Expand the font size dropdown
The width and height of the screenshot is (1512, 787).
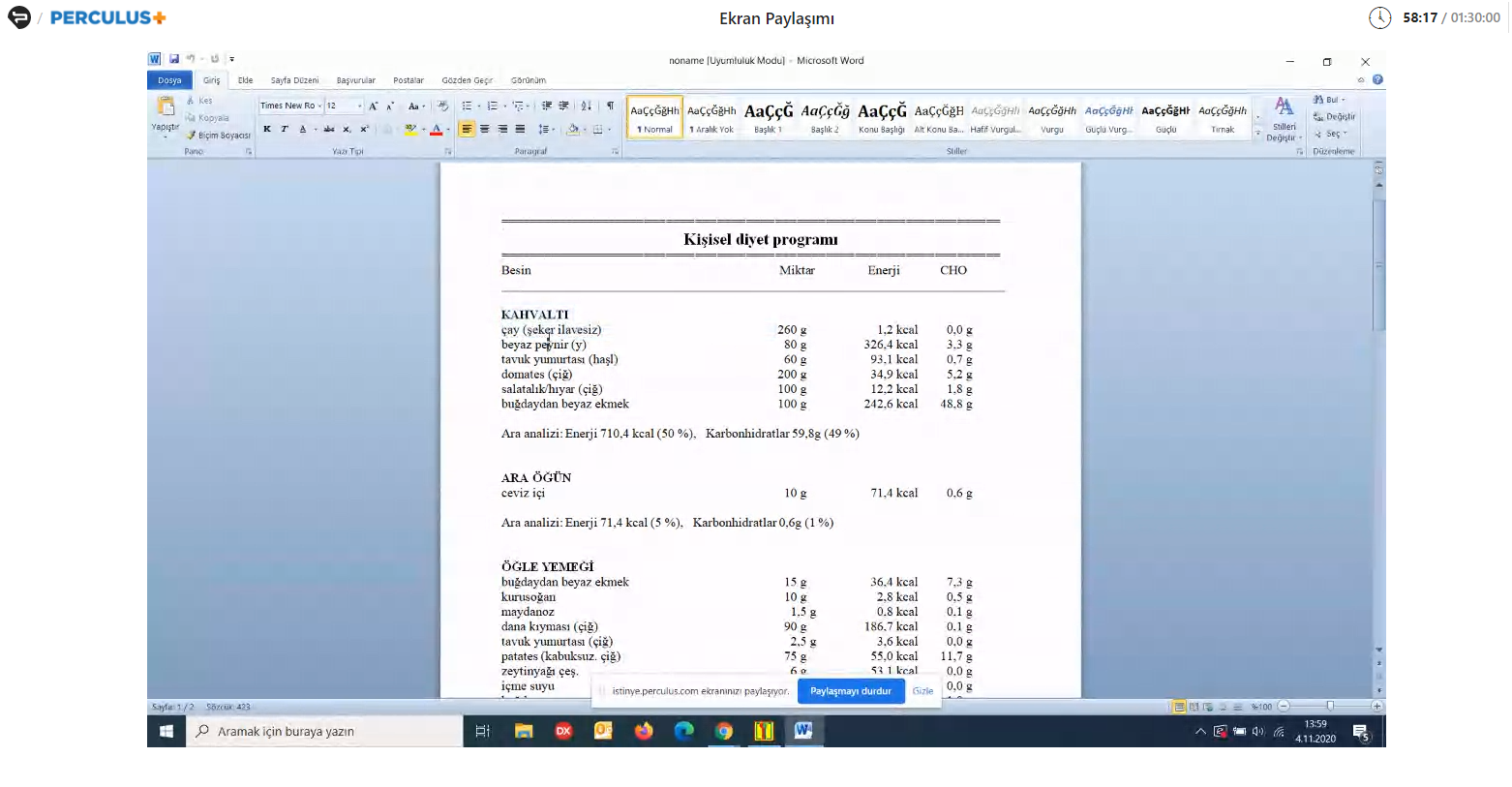click(360, 106)
